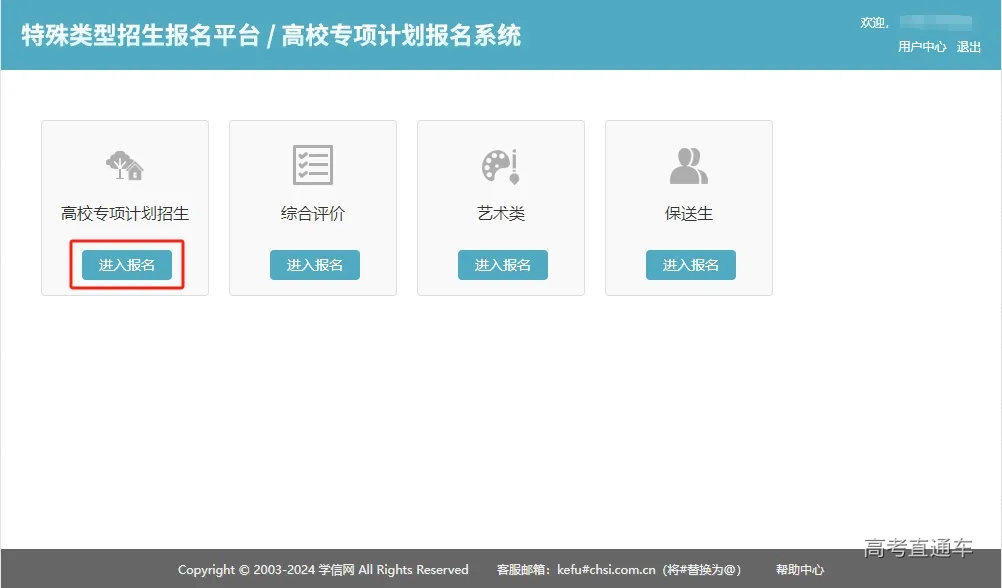Click the checklist icon on the 综合评价 card
The width and height of the screenshot is (1002, 588).
click(312, 164)
